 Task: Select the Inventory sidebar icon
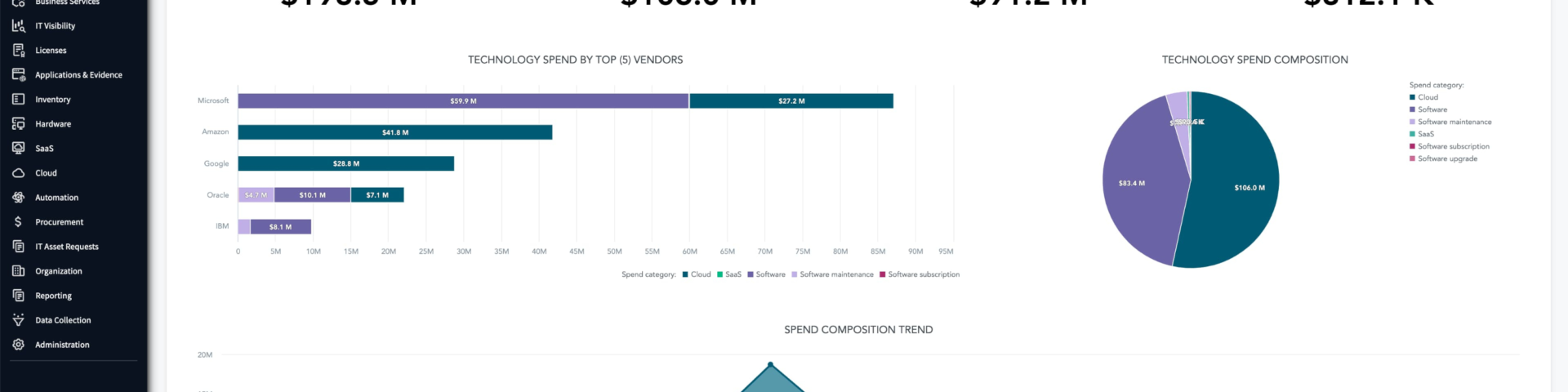[x=18, y=100]
